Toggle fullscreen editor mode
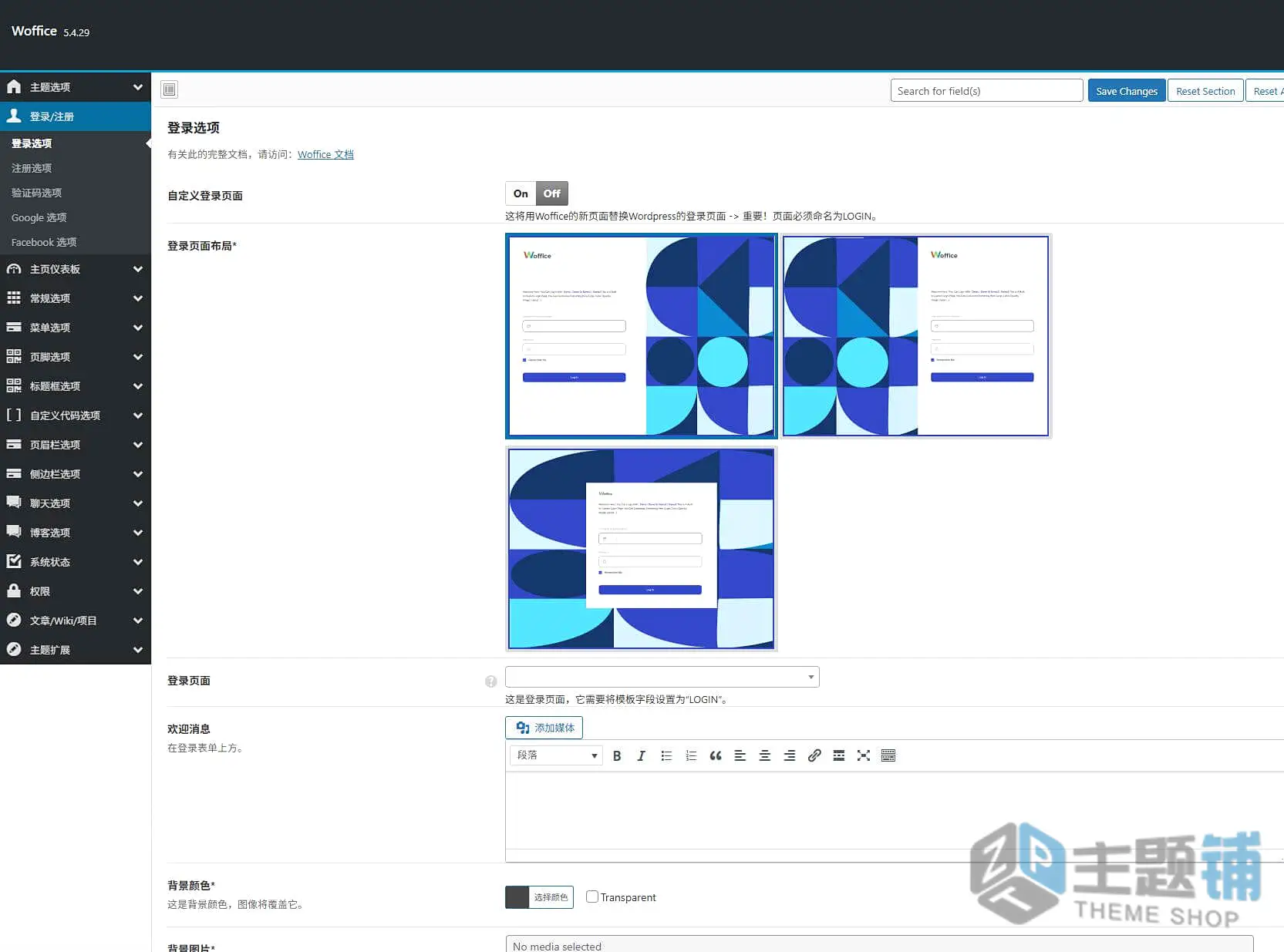1284x952 pixels. 864,755
